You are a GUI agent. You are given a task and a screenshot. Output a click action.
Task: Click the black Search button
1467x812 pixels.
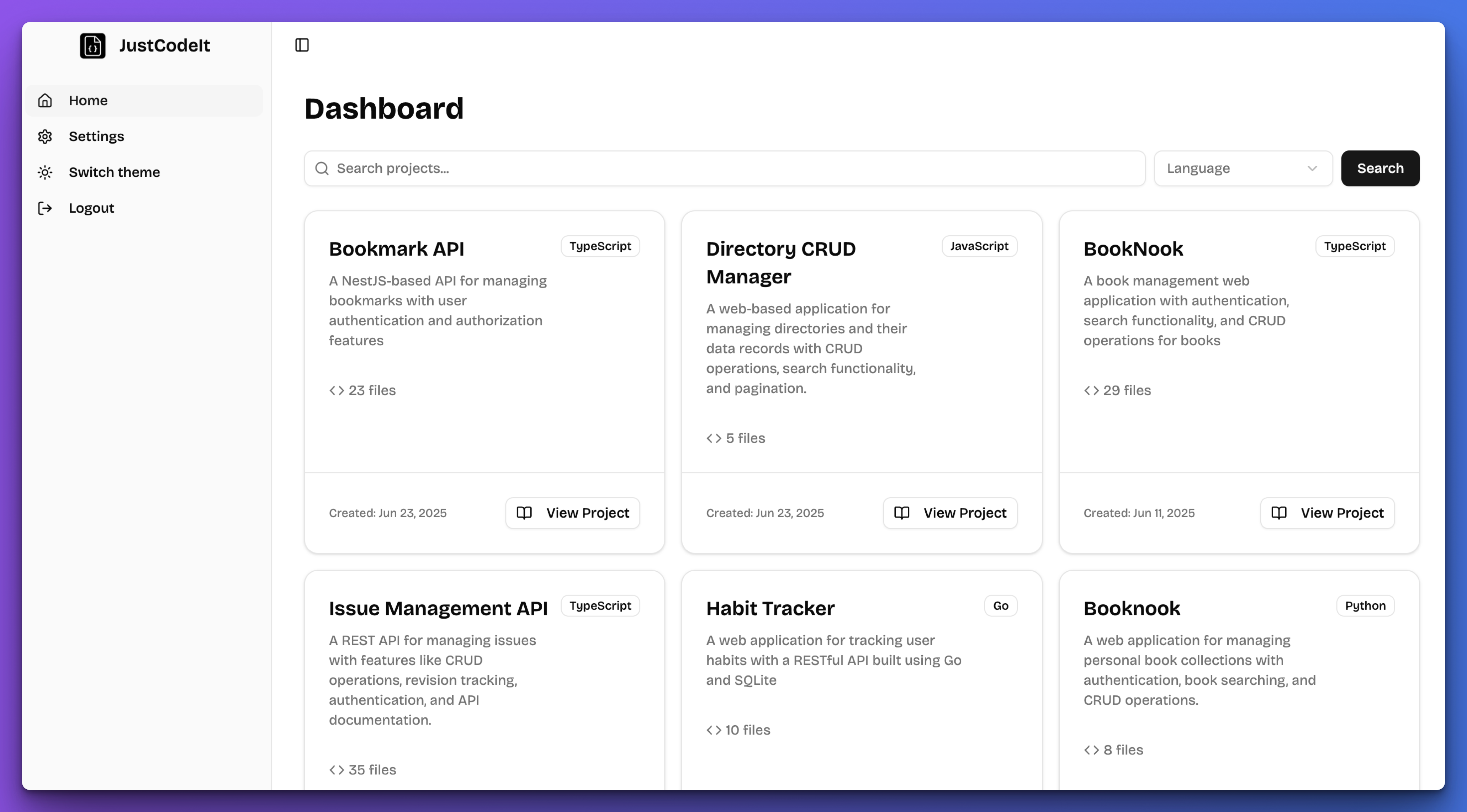click(x=1380, y=169)
